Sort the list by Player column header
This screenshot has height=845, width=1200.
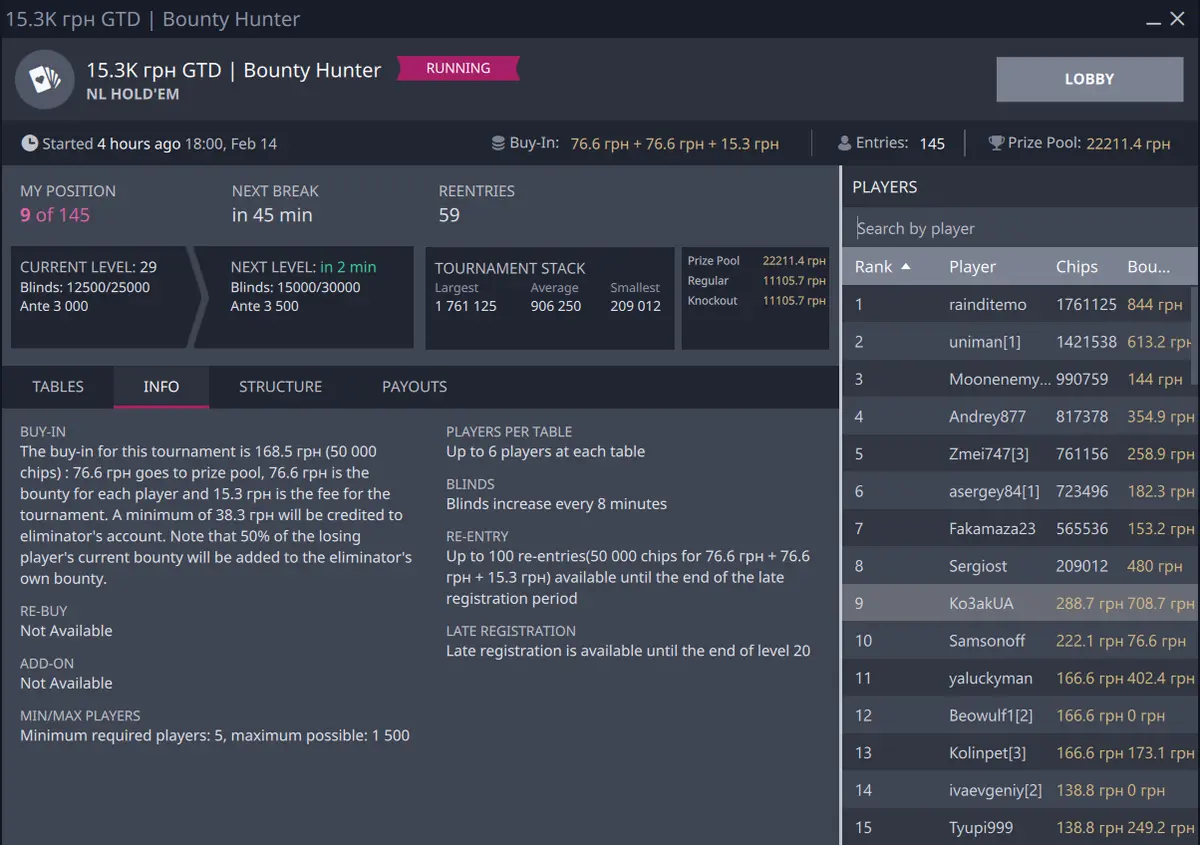[x=972, y=267]
